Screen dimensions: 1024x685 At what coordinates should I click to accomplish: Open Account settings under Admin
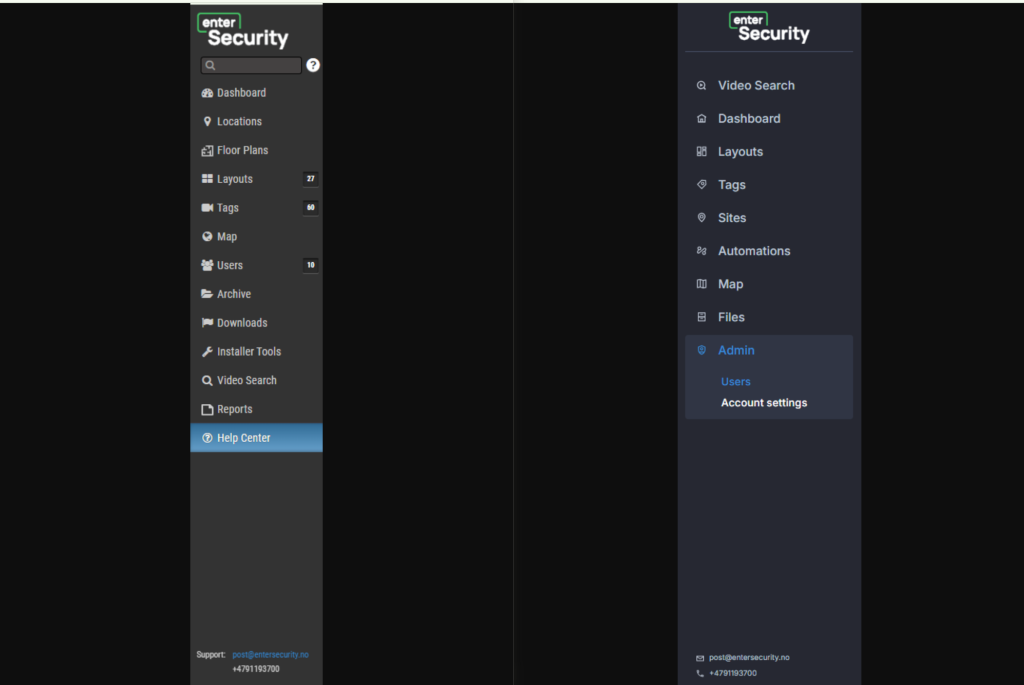click(x=764, y=403)
